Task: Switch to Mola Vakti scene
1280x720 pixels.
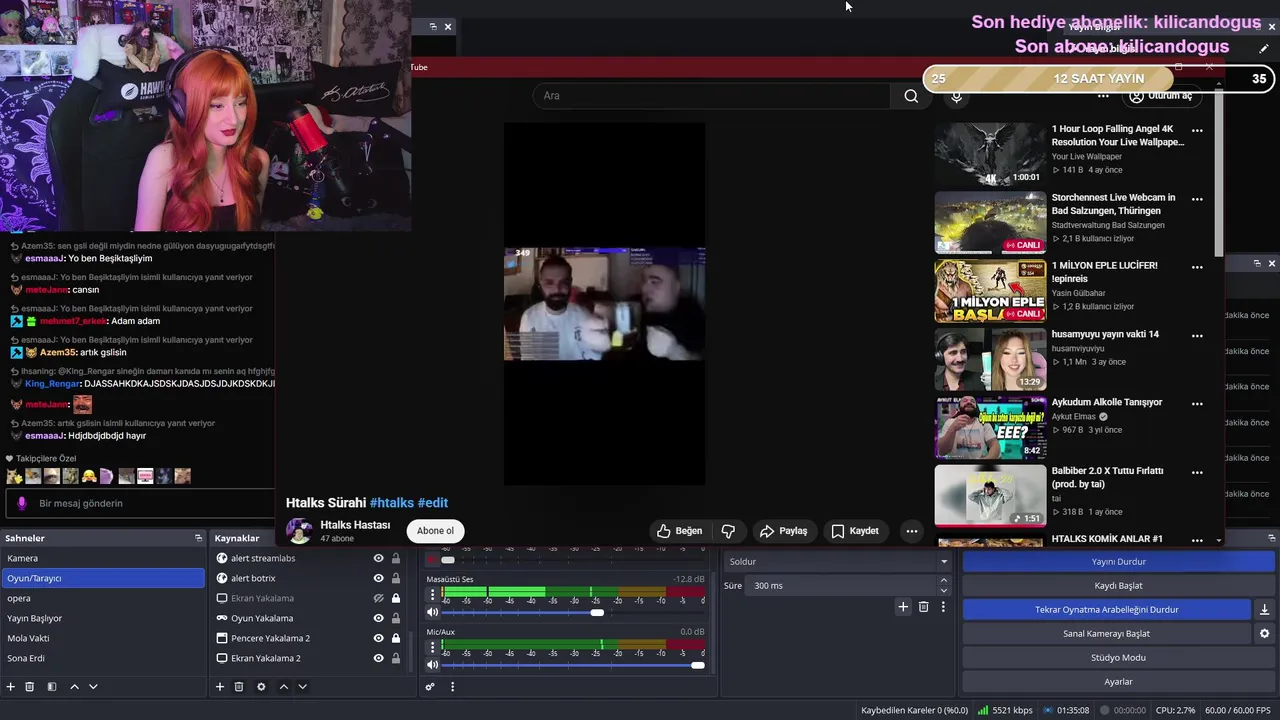Action: (x=102, y=638)
